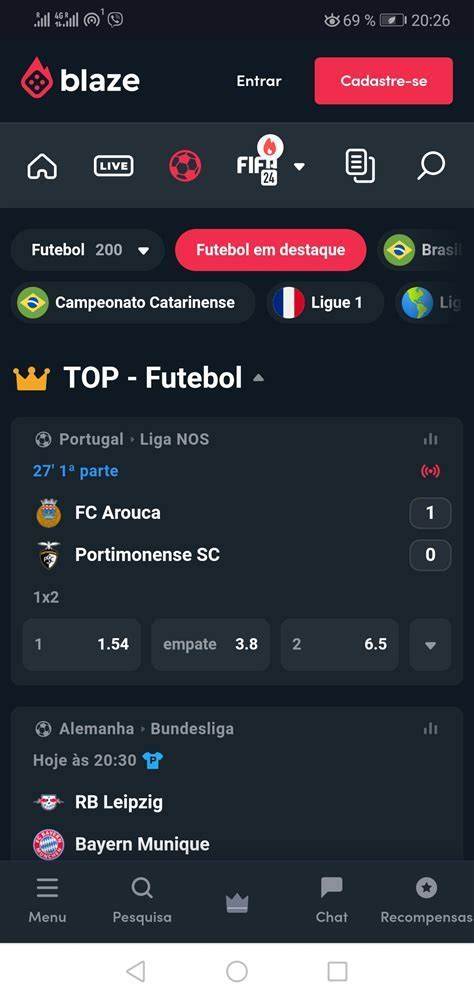Screen dimensions: 474x1000
Task: Tap the Entrar login link
Action: coord(259,81)
